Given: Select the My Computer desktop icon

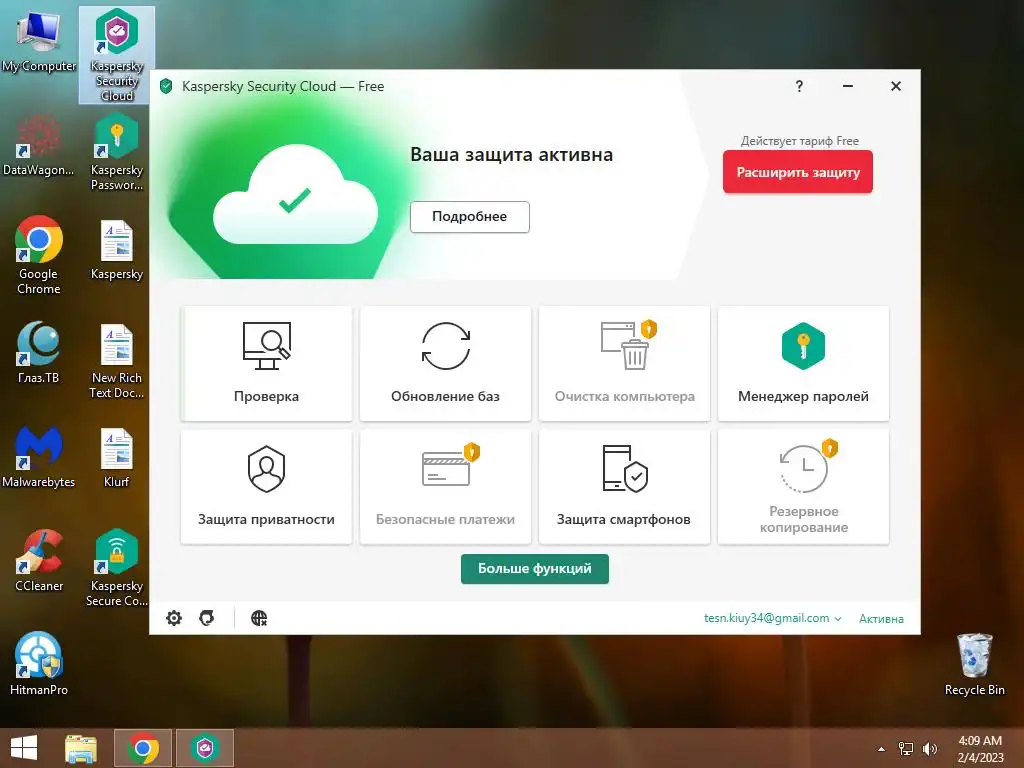Looking at the screenshot, I should click(39, 42).
